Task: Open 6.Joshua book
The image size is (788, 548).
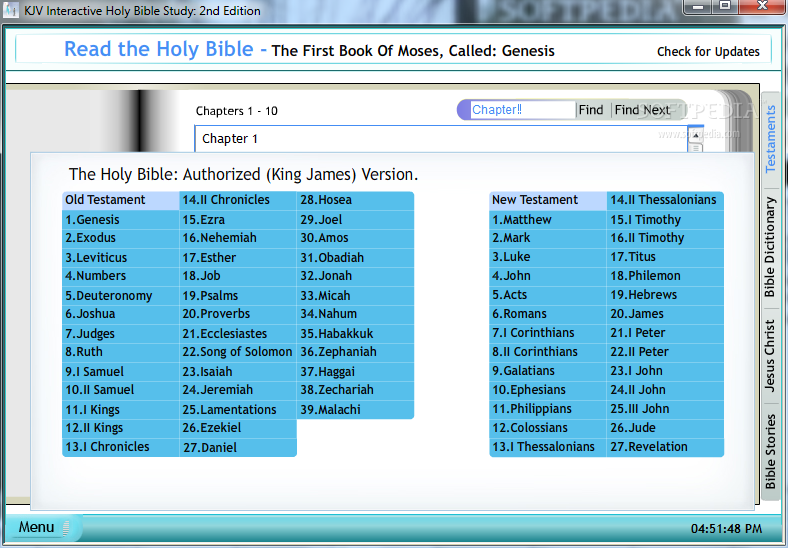Action: click(121, 314)
